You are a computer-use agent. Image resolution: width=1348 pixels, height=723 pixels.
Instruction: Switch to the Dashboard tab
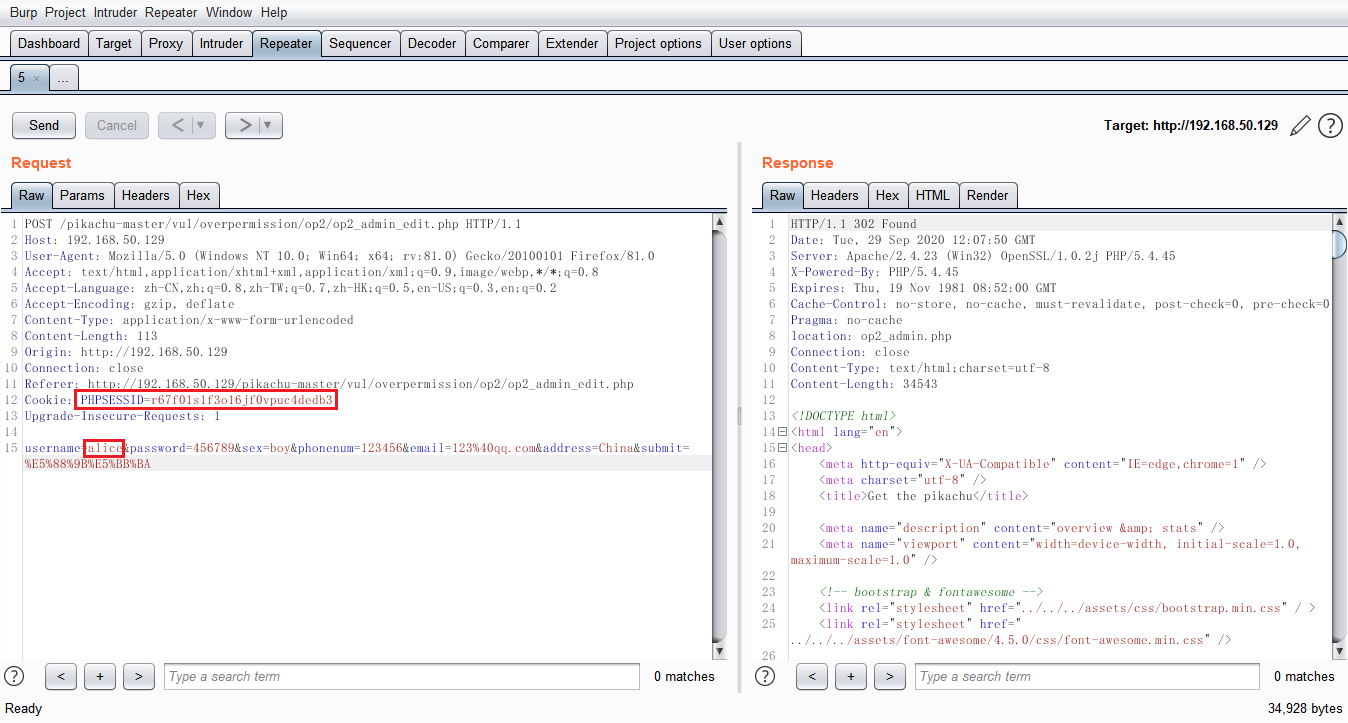click(x=49, y=43)
